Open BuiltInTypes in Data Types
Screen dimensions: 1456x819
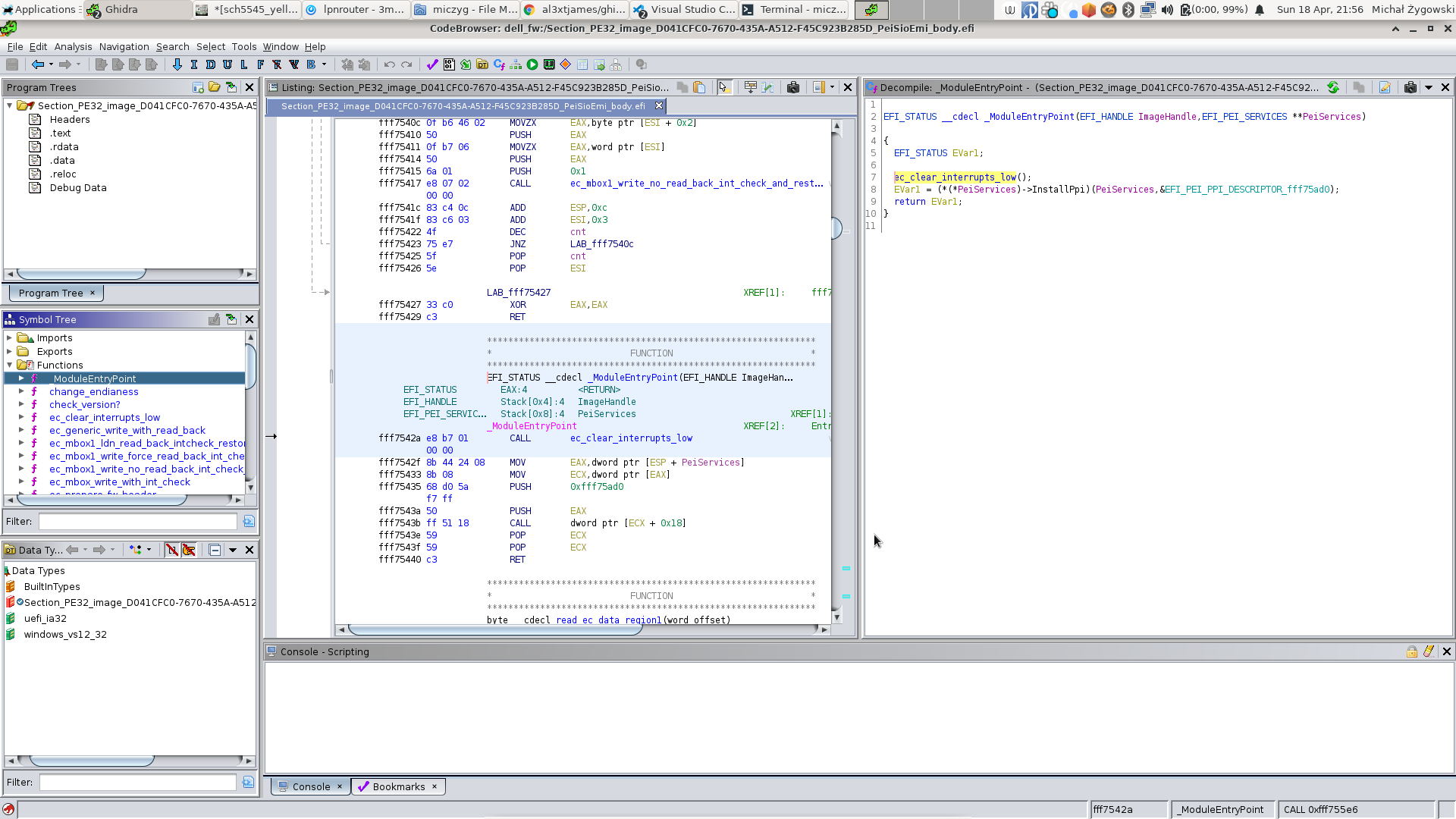click(x=52, y=586)
